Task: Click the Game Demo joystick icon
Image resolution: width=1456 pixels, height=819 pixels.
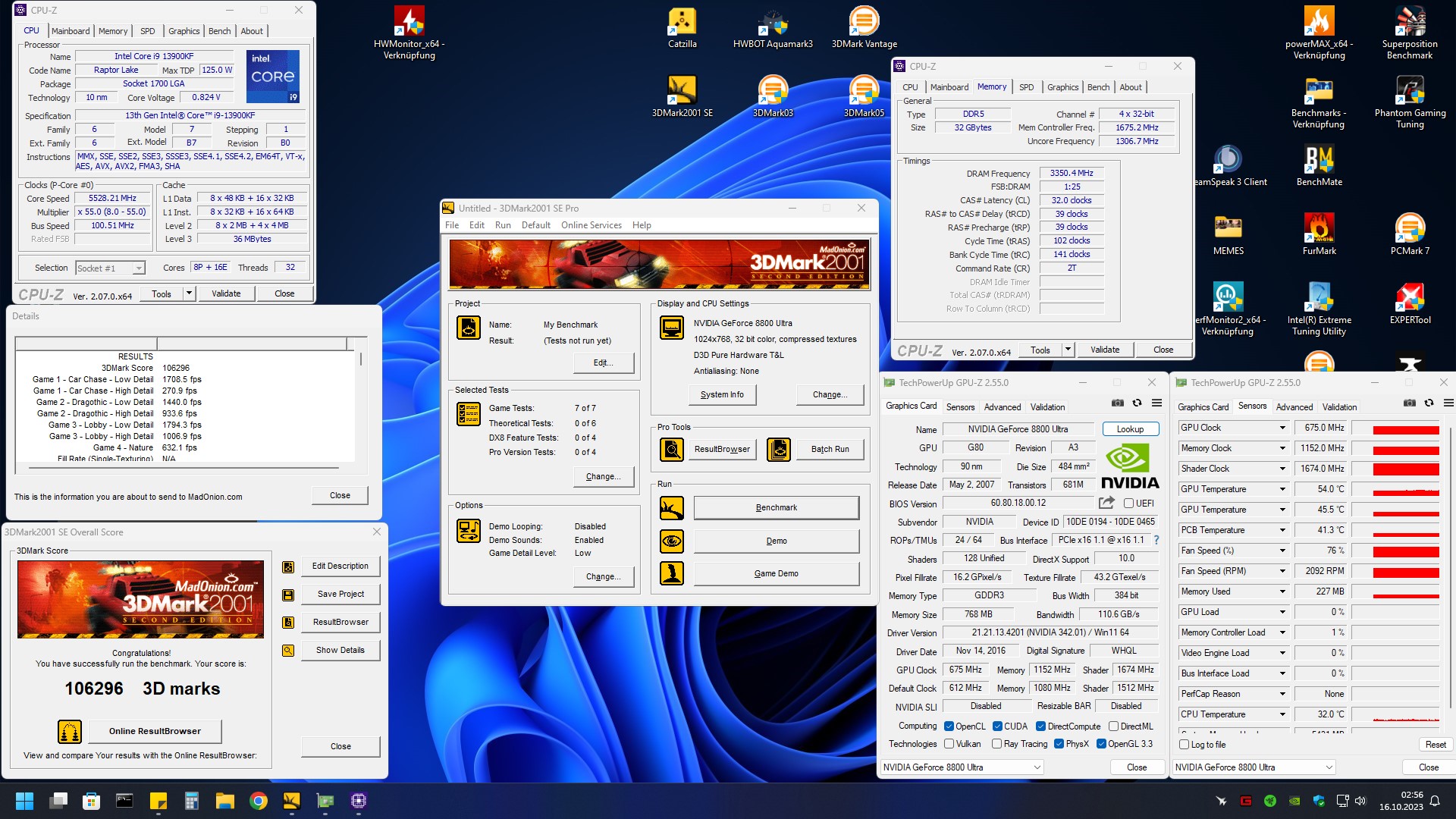Action: 671,573
